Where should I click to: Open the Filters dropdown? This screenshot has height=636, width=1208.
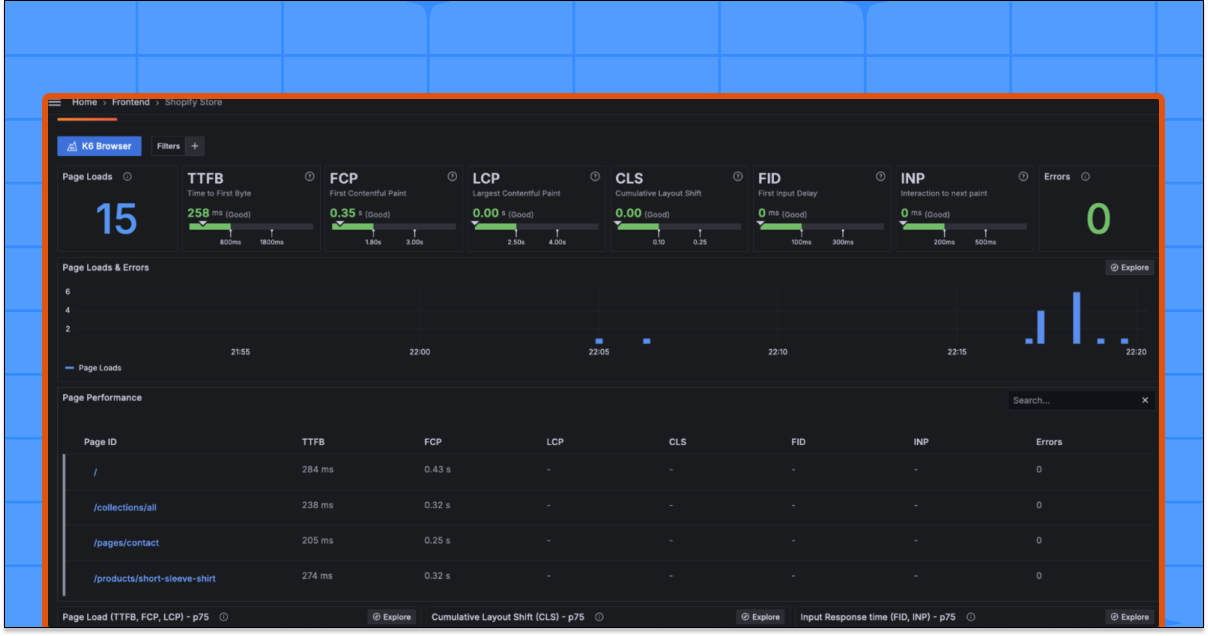tap(167, 146)
